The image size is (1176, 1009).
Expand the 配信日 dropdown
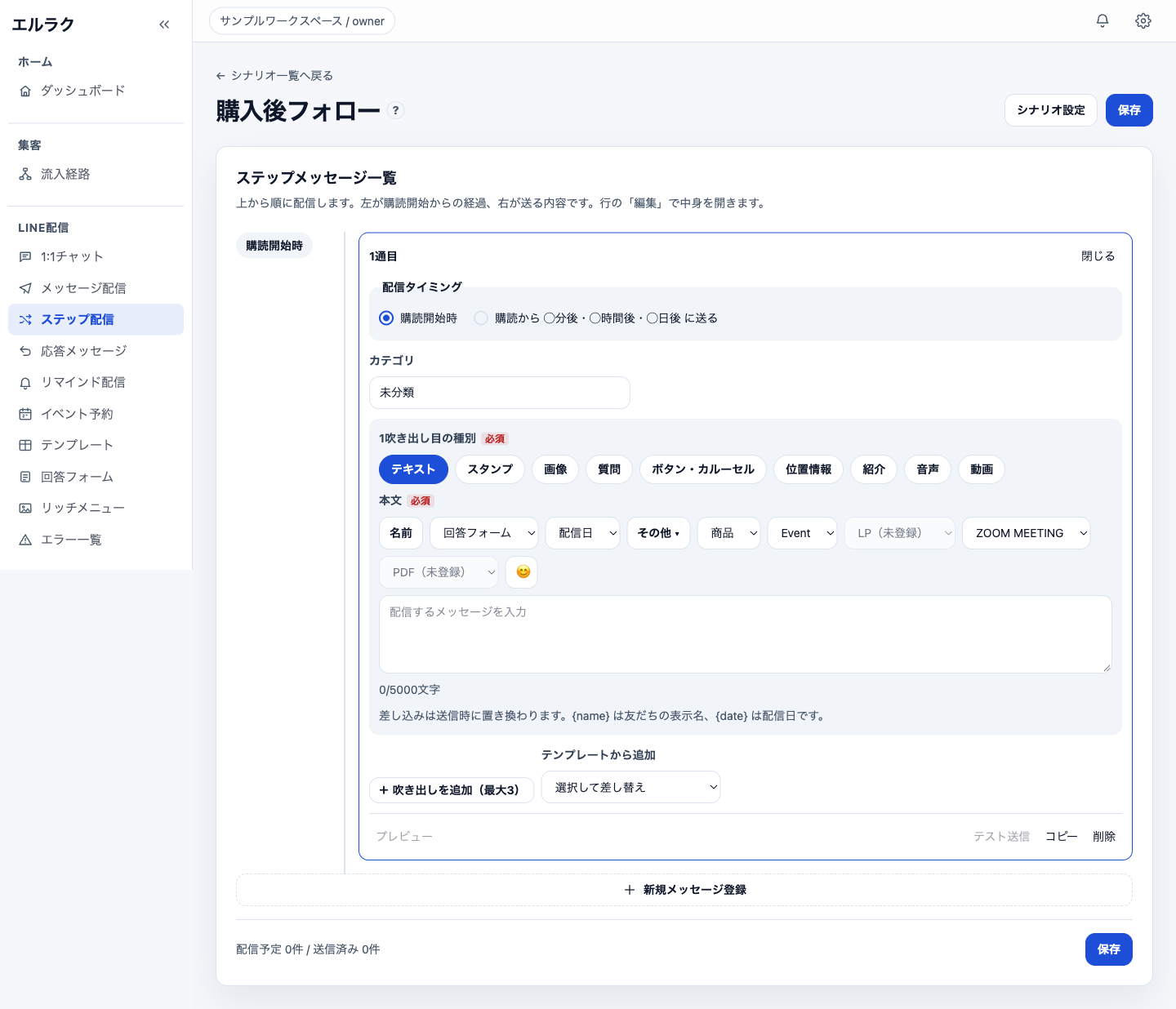(x=583, y=533)
